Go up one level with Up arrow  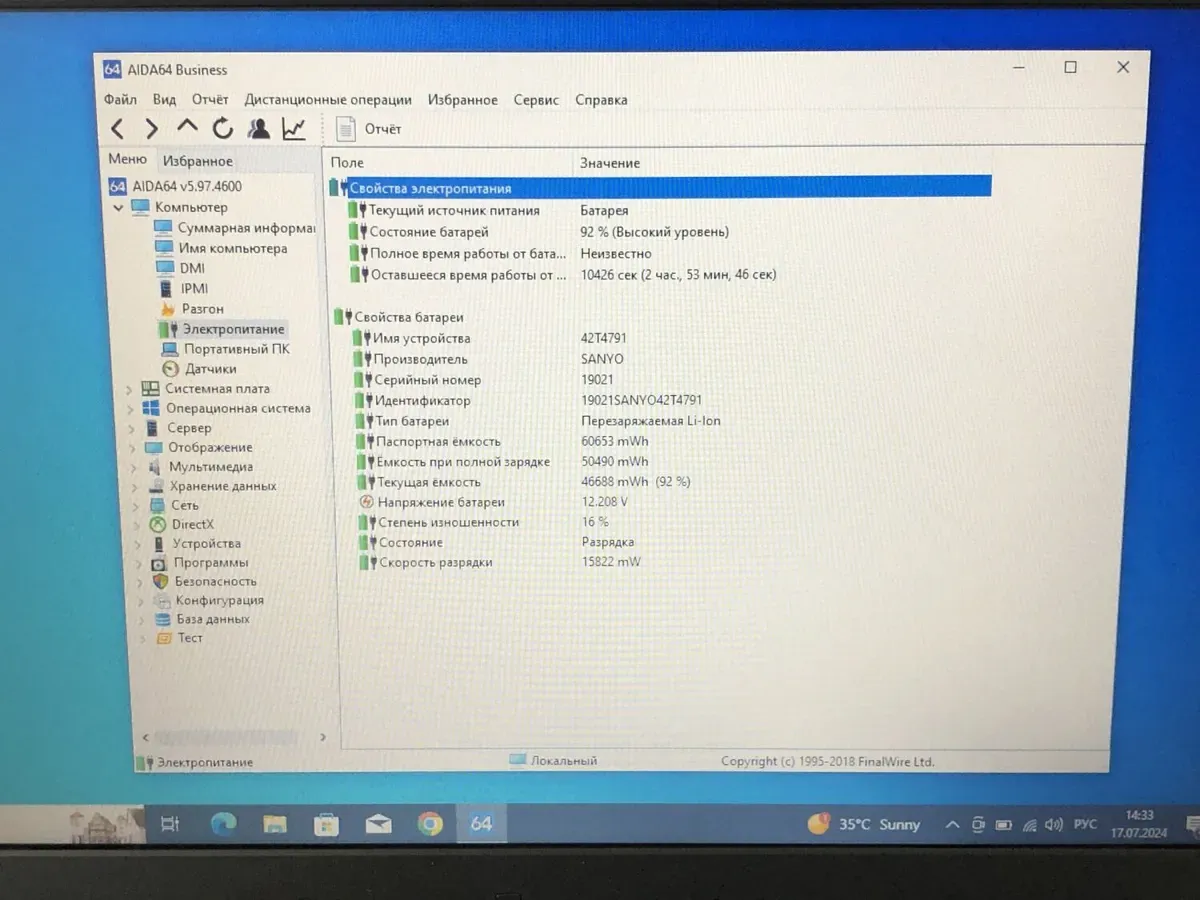pos(187,128)
